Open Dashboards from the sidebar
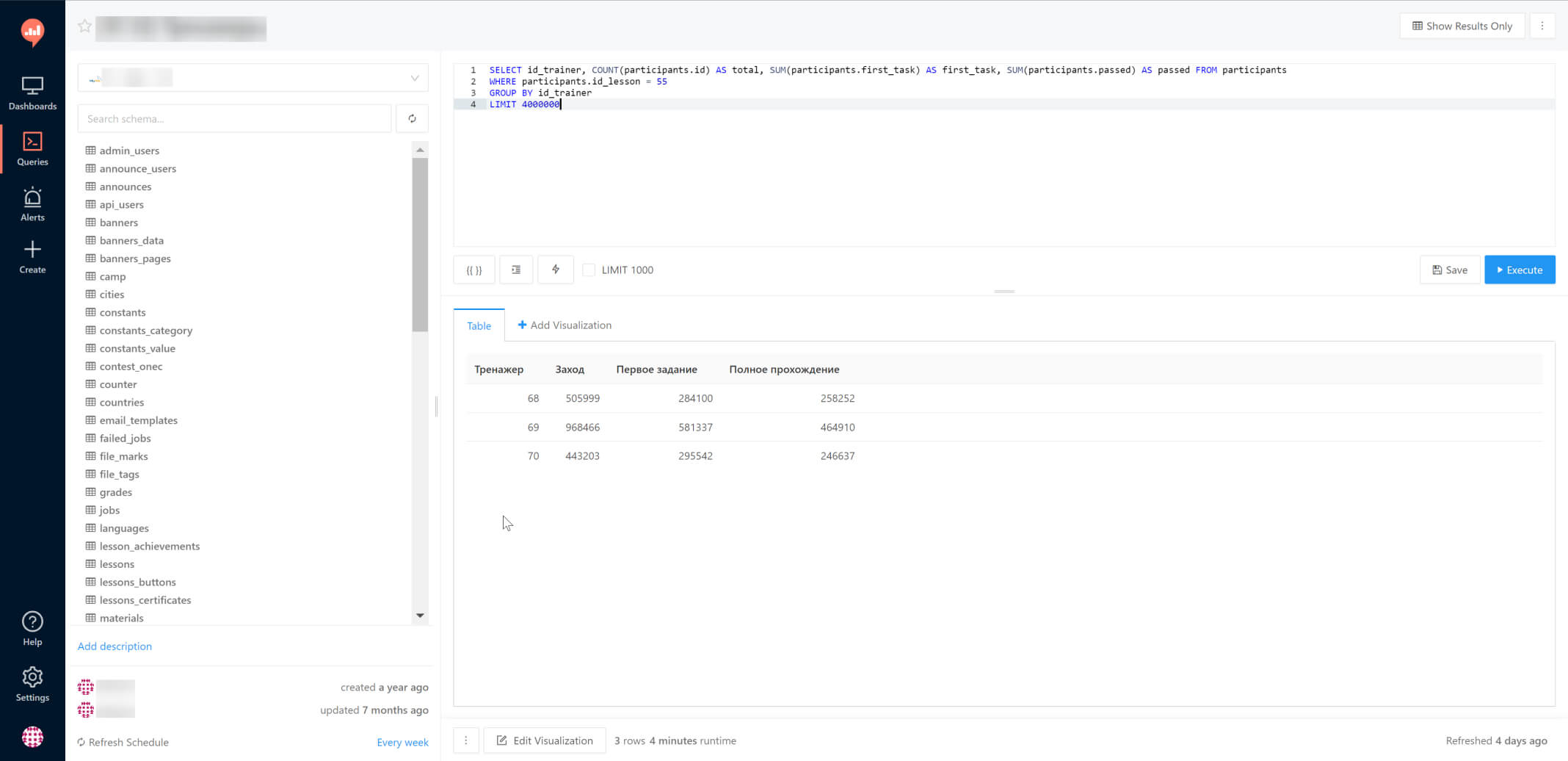Viewport: 1568px width, 761px height. (32, 93)
